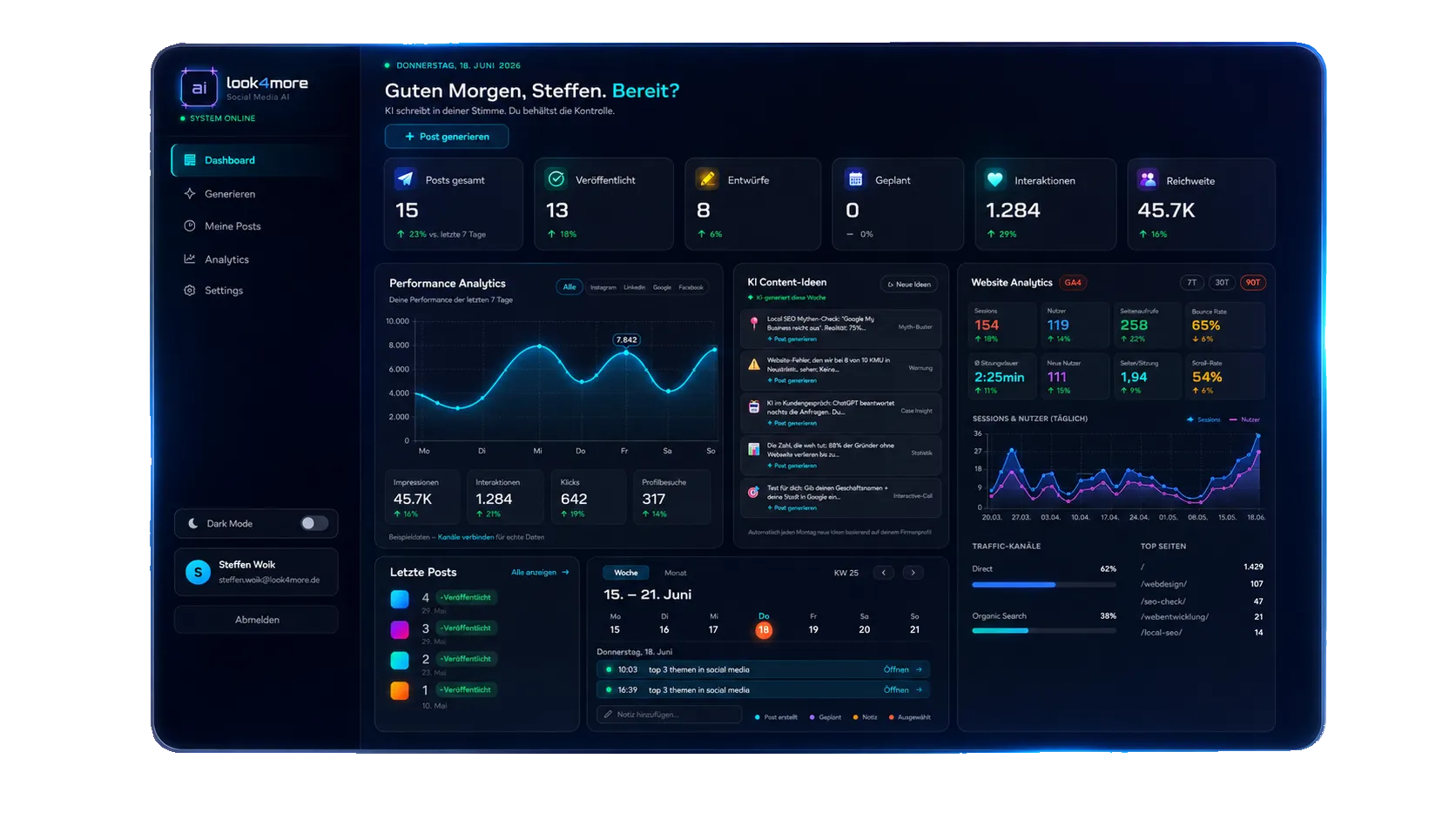Click the Interaktionen heart icon
This screenshot has height=819, width=1456.
(x=995, y=179)
